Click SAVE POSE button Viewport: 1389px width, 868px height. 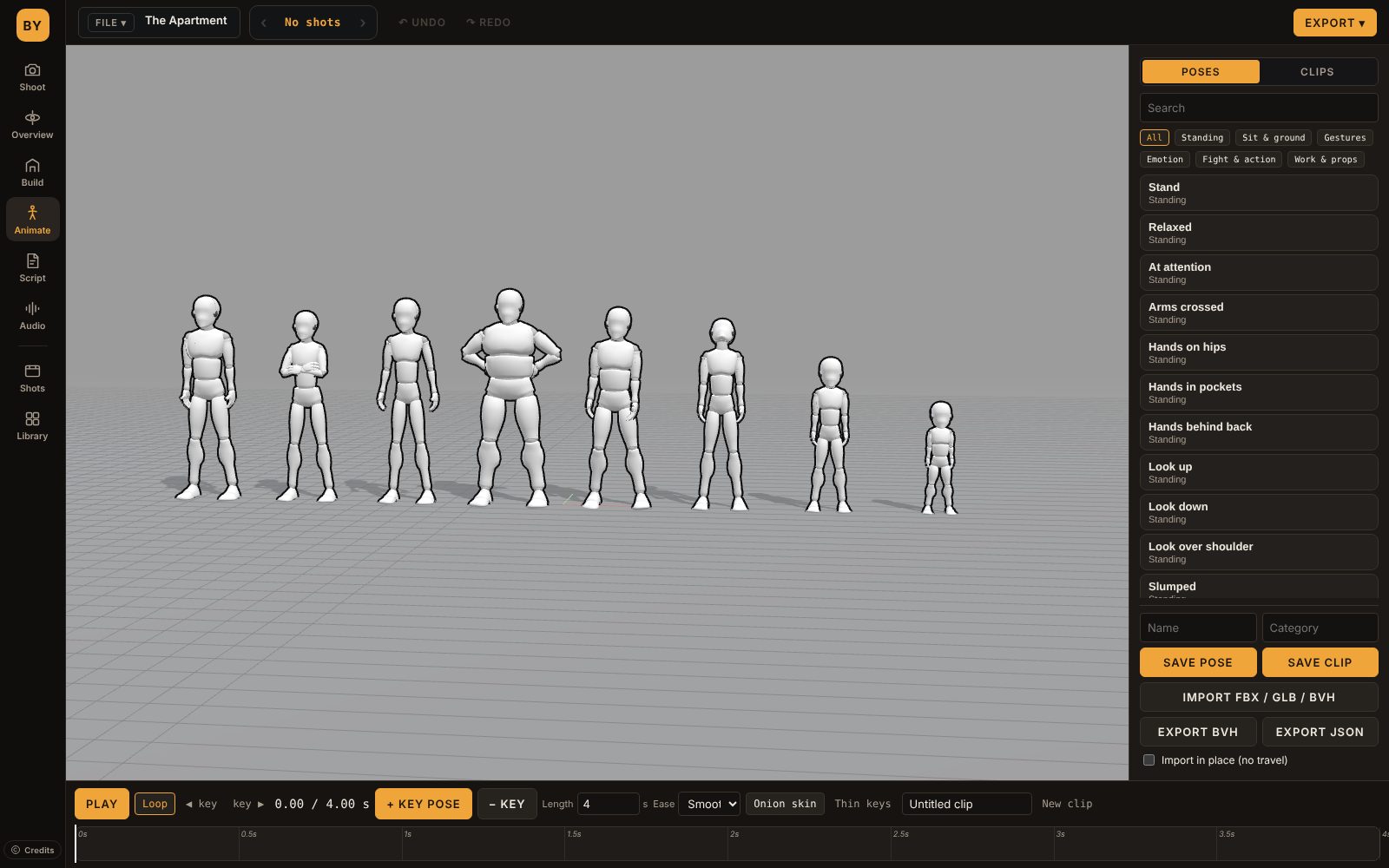1198,662
